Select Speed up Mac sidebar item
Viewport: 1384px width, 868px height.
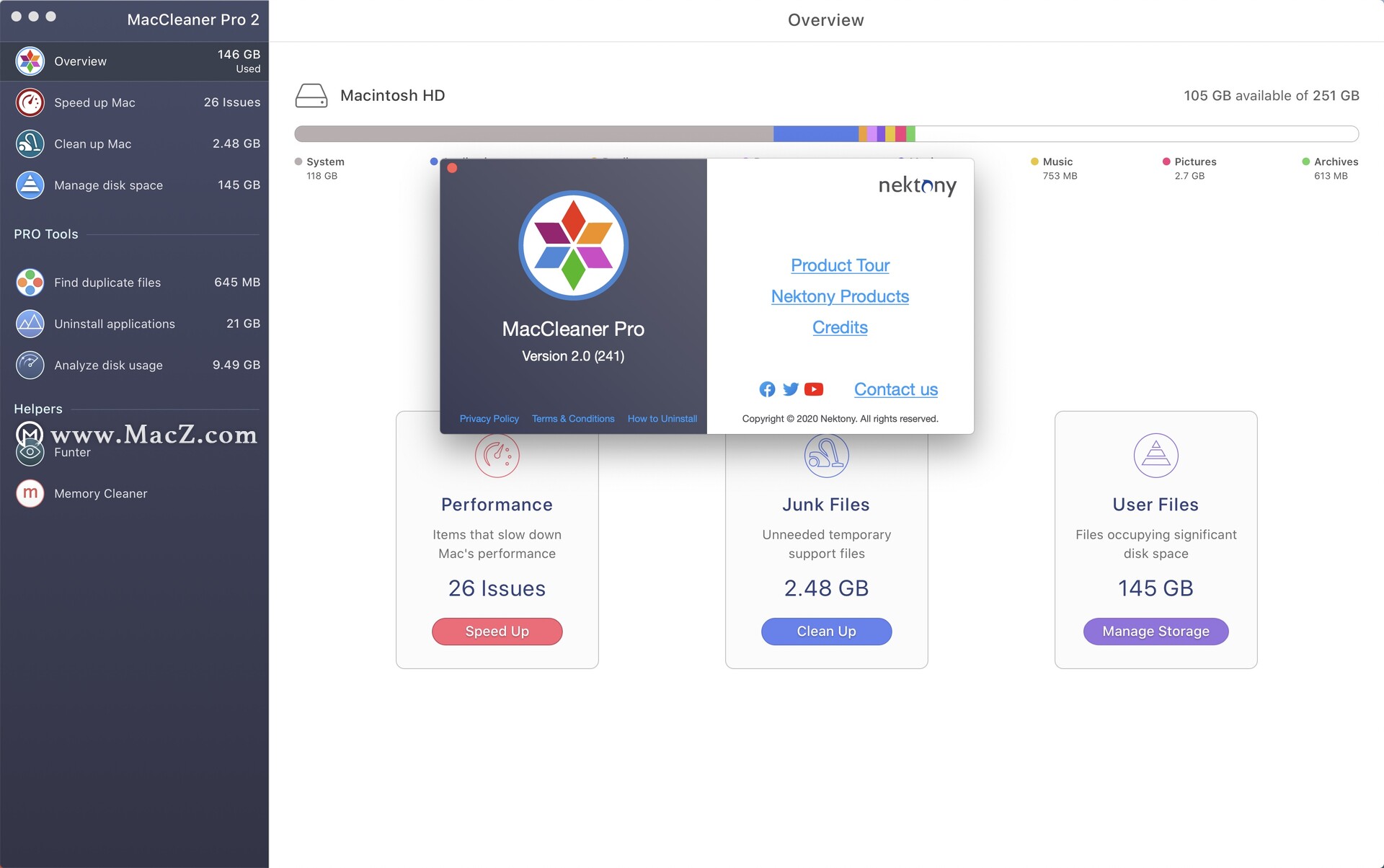coord(134,102)
